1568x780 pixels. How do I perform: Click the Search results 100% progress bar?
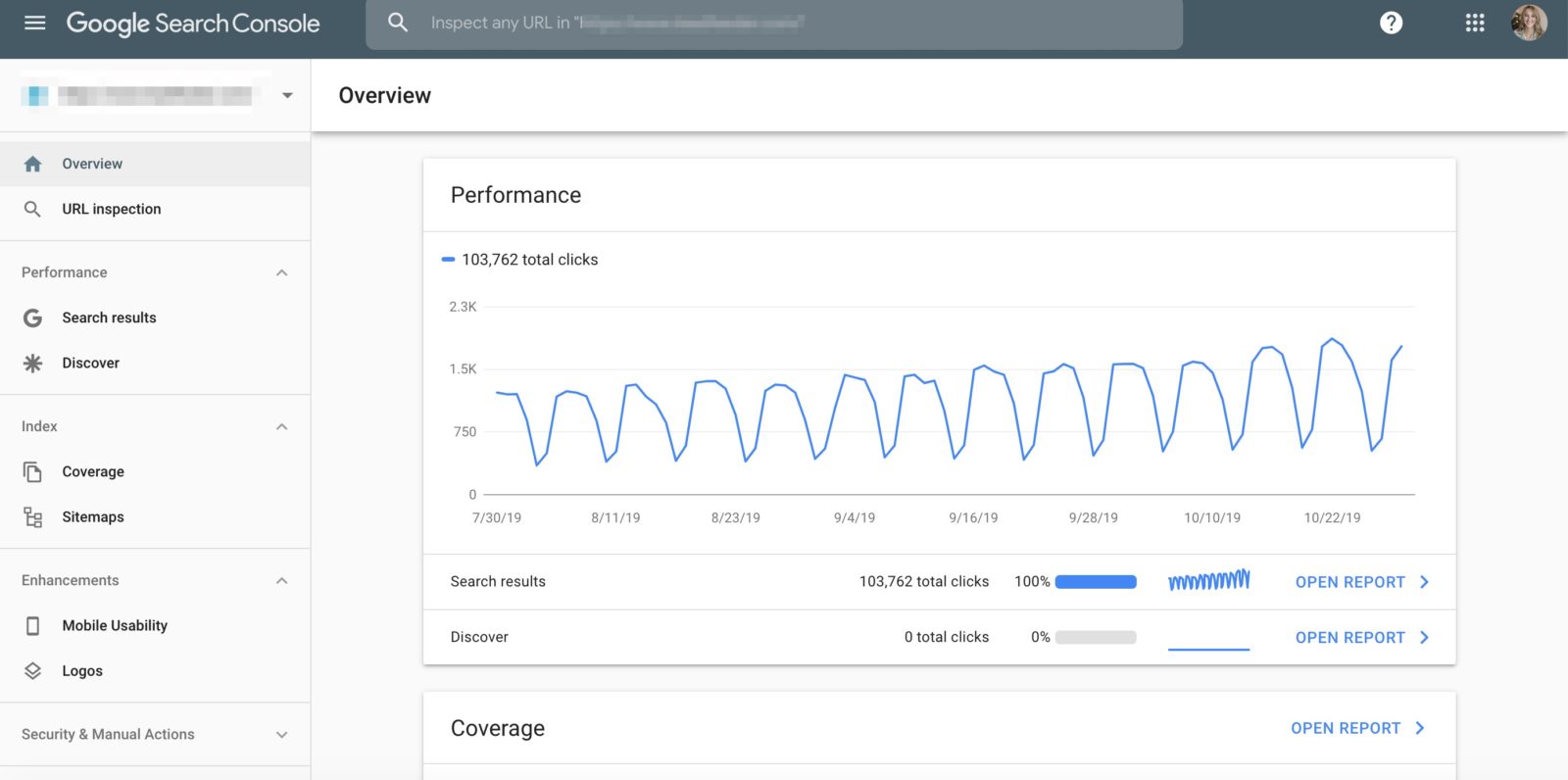(x=1096, y=582)
